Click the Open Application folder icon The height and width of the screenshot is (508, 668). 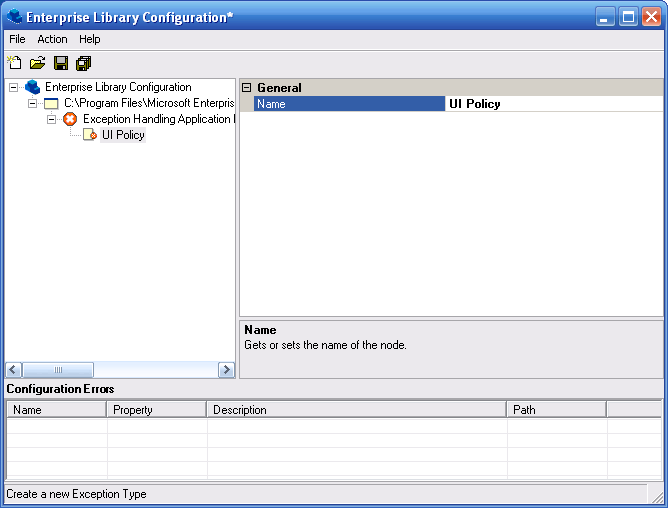37,63
